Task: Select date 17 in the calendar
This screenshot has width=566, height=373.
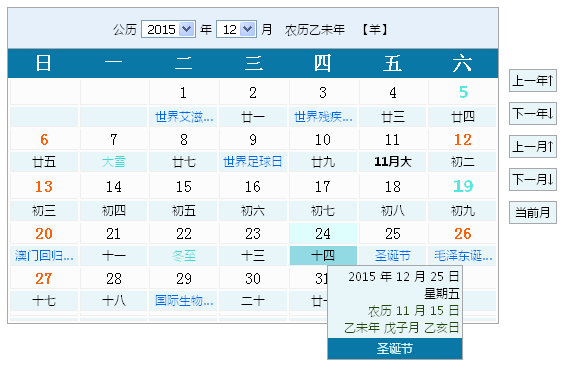Action: (x=323, y=187)
